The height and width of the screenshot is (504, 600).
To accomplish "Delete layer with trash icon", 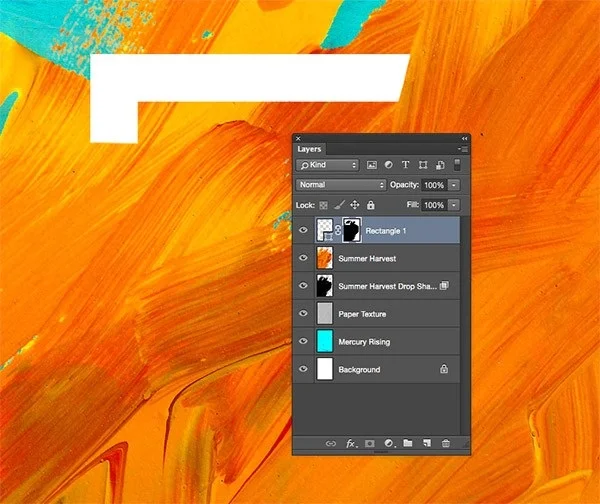I will (x=445, y=444).
